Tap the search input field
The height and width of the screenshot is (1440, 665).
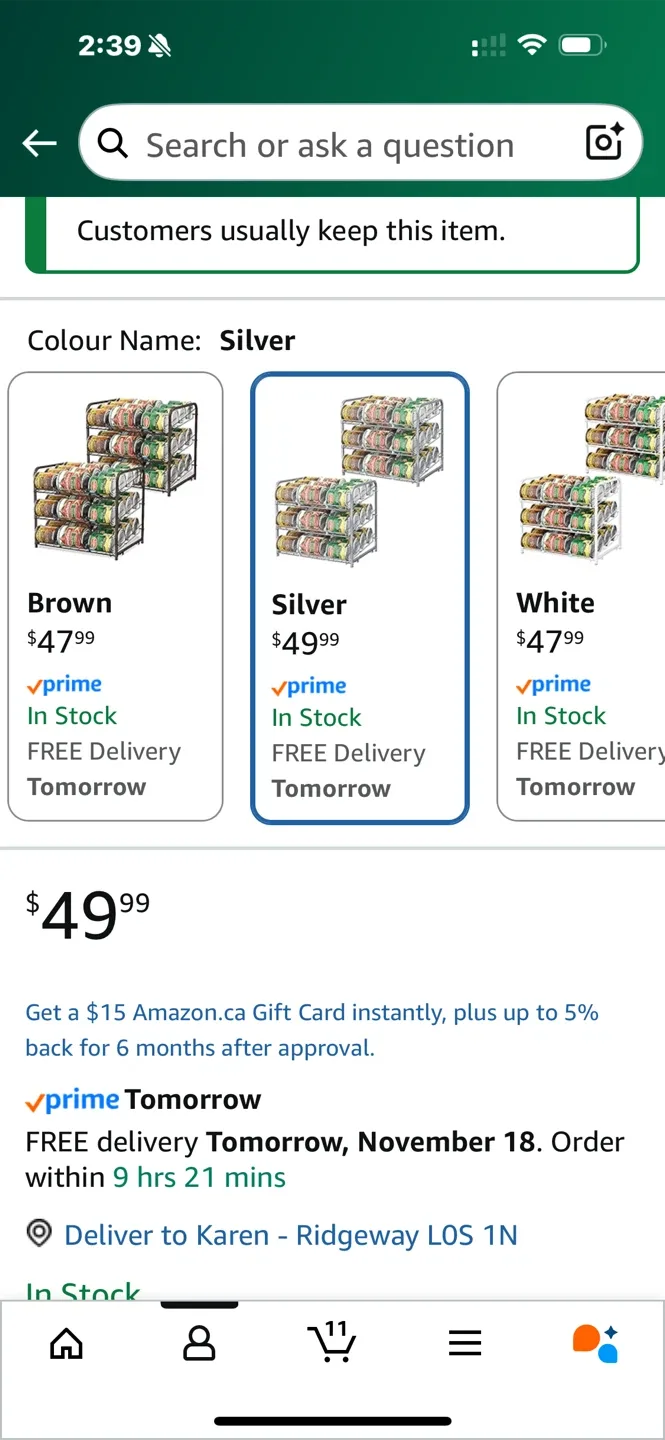pyautogui.click(x=330, y=143)
